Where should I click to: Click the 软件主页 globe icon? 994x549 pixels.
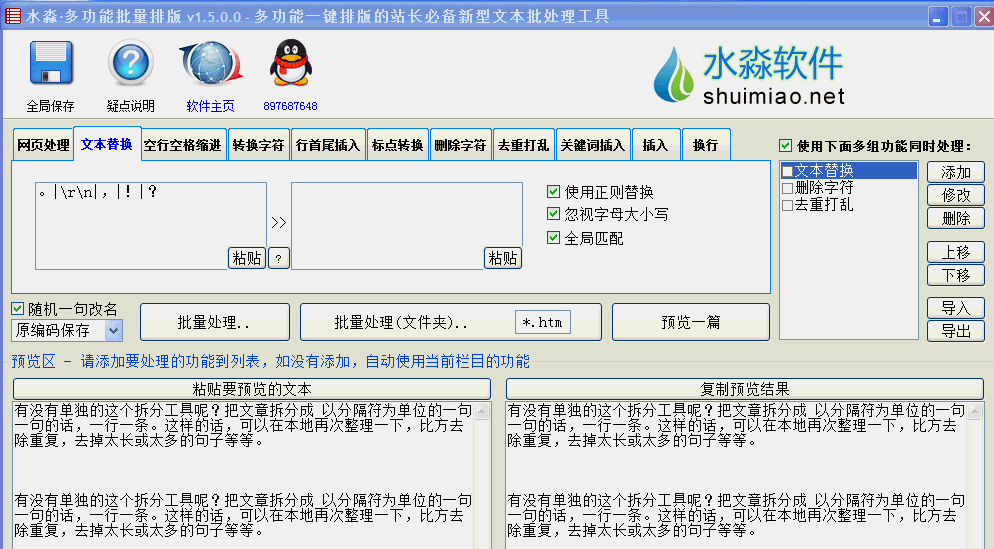210,66
